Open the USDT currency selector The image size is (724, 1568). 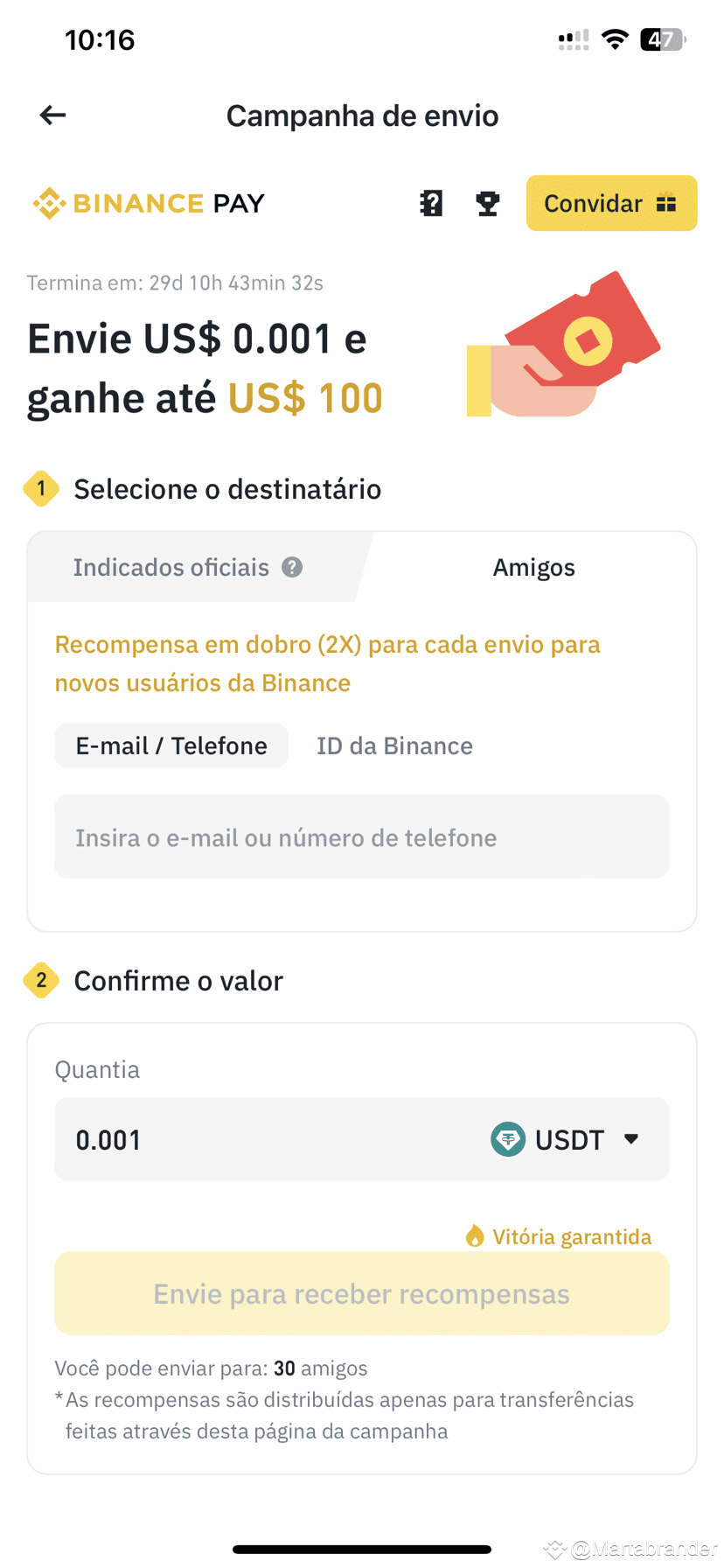tap(566, 1139)
